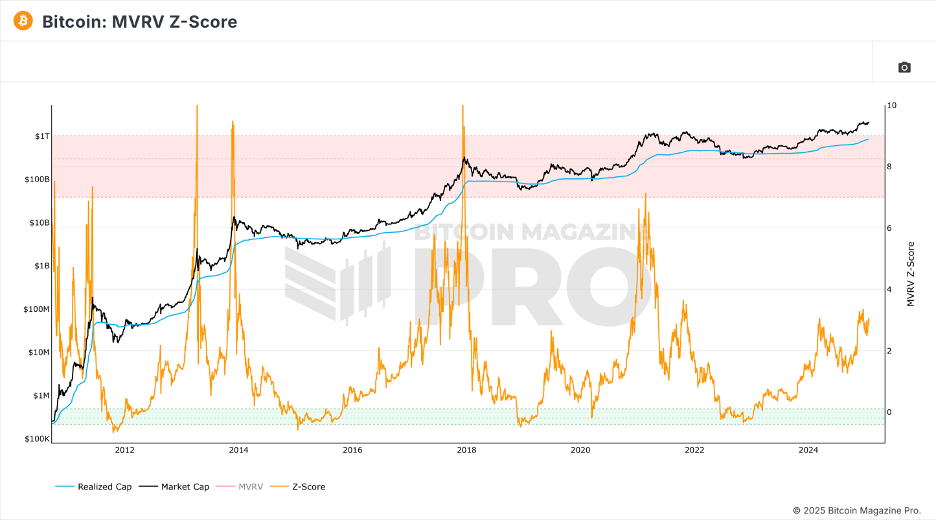Click the orange Bitcoin logo icon
Viewport: 936px width, 520px height.
pos(23,21)
